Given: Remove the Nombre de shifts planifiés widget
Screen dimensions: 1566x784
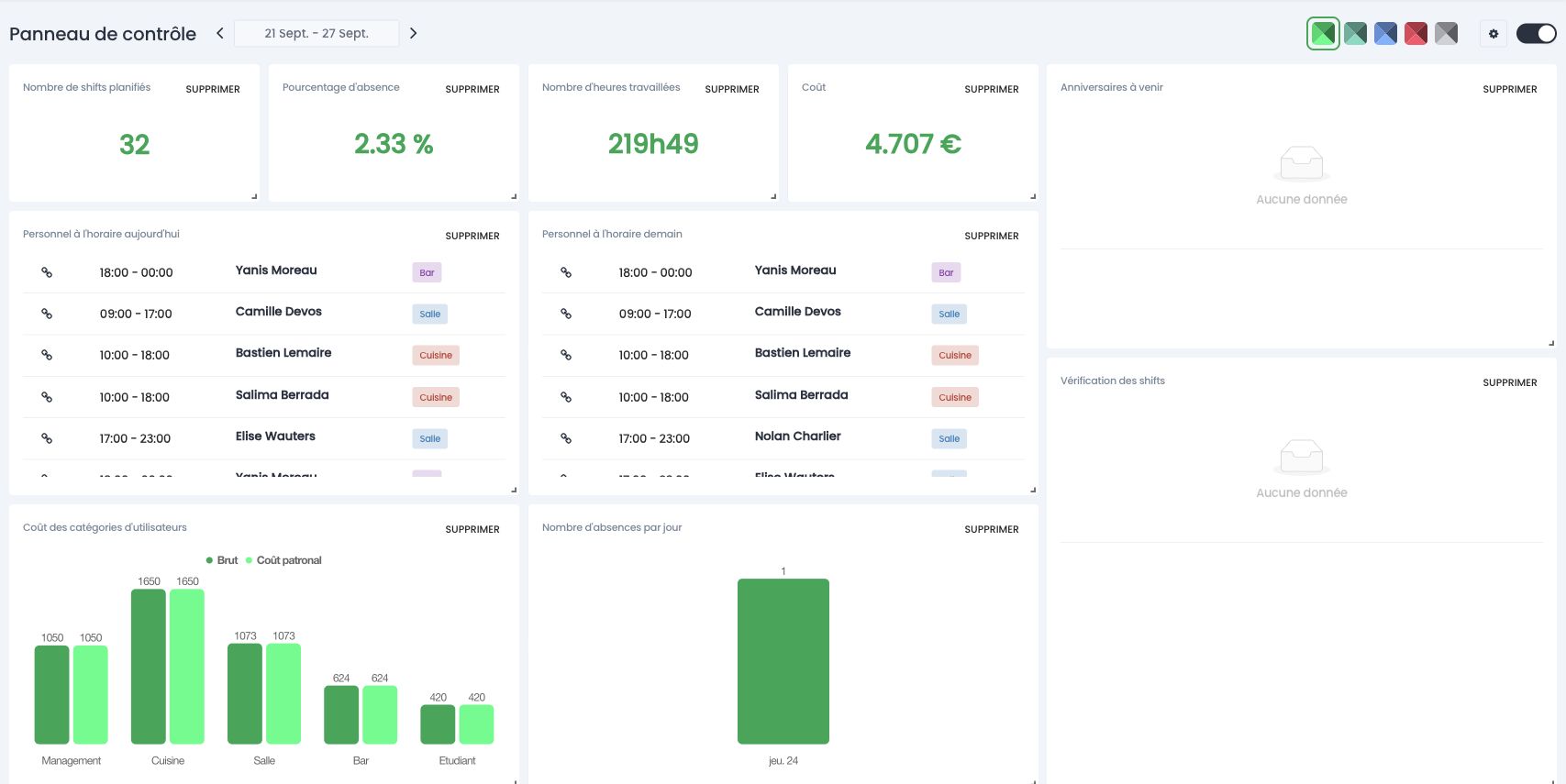Looking at the screenshot, I should pos(213,89).
